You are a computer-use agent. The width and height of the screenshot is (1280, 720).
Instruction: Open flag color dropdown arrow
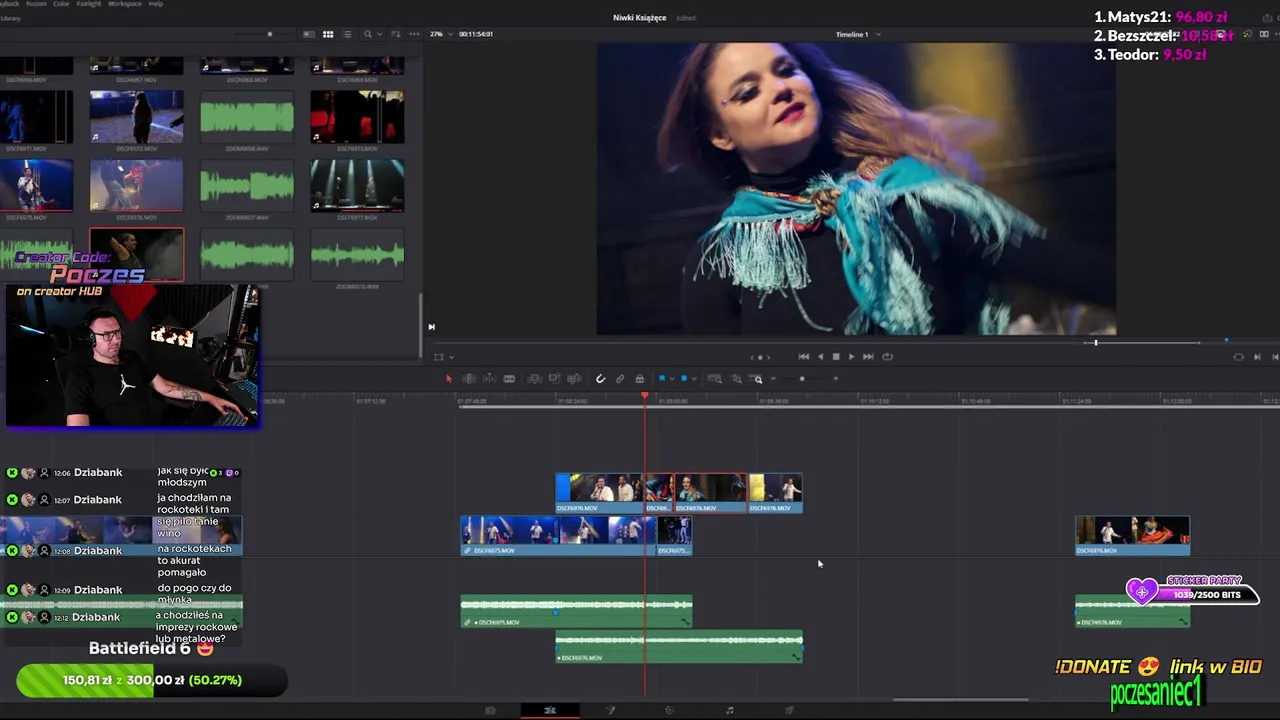pos(672,379)
